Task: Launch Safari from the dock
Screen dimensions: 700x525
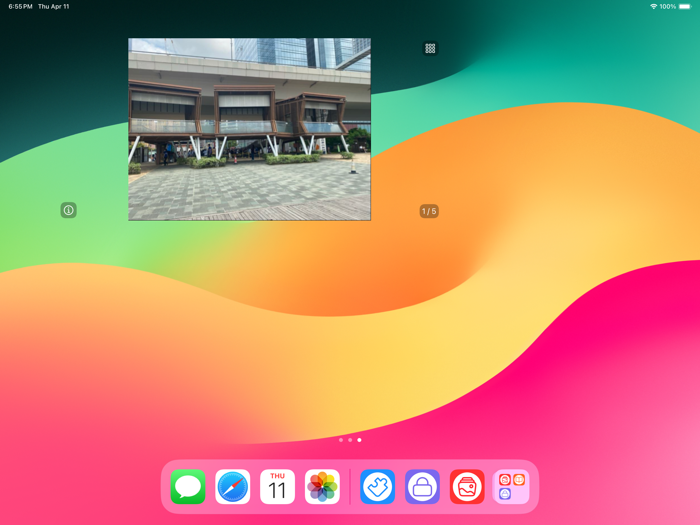Action: click(x=233, y=487)
